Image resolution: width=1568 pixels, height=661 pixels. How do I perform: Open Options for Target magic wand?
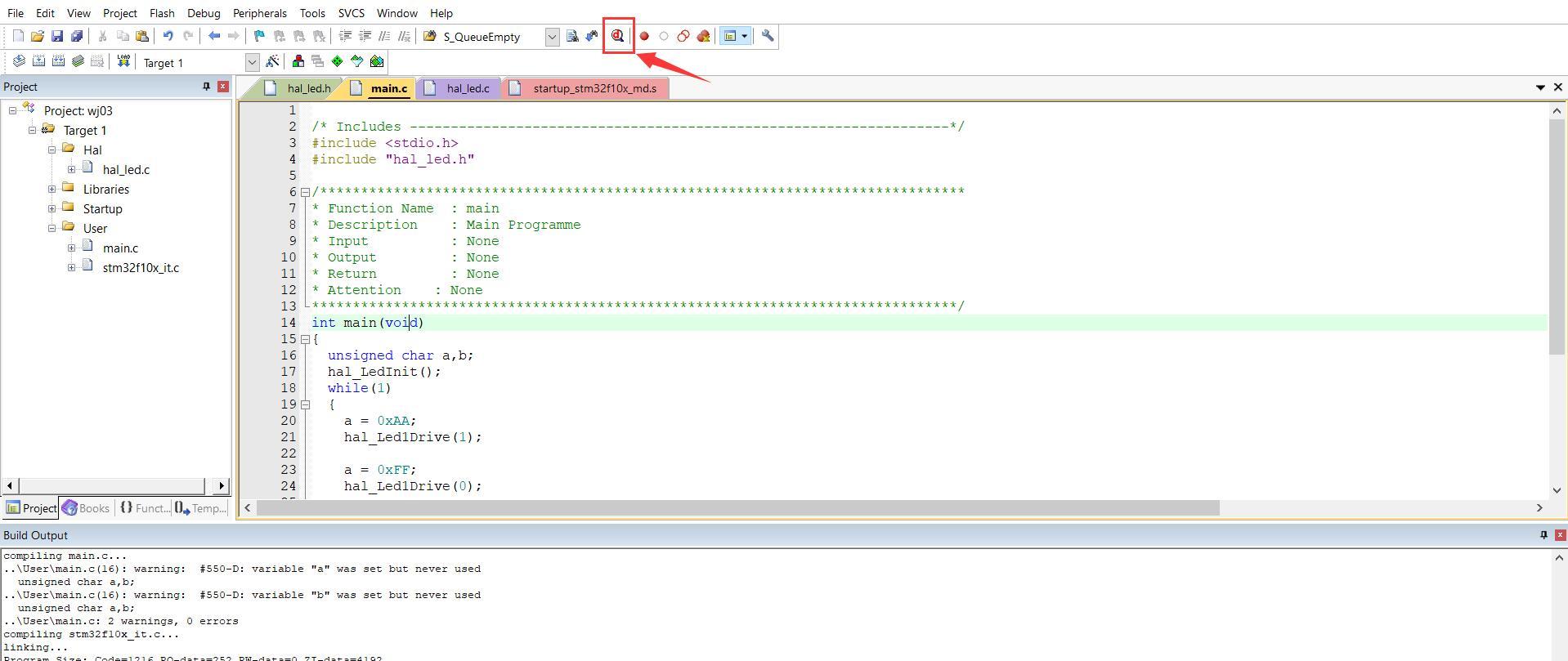272,61
